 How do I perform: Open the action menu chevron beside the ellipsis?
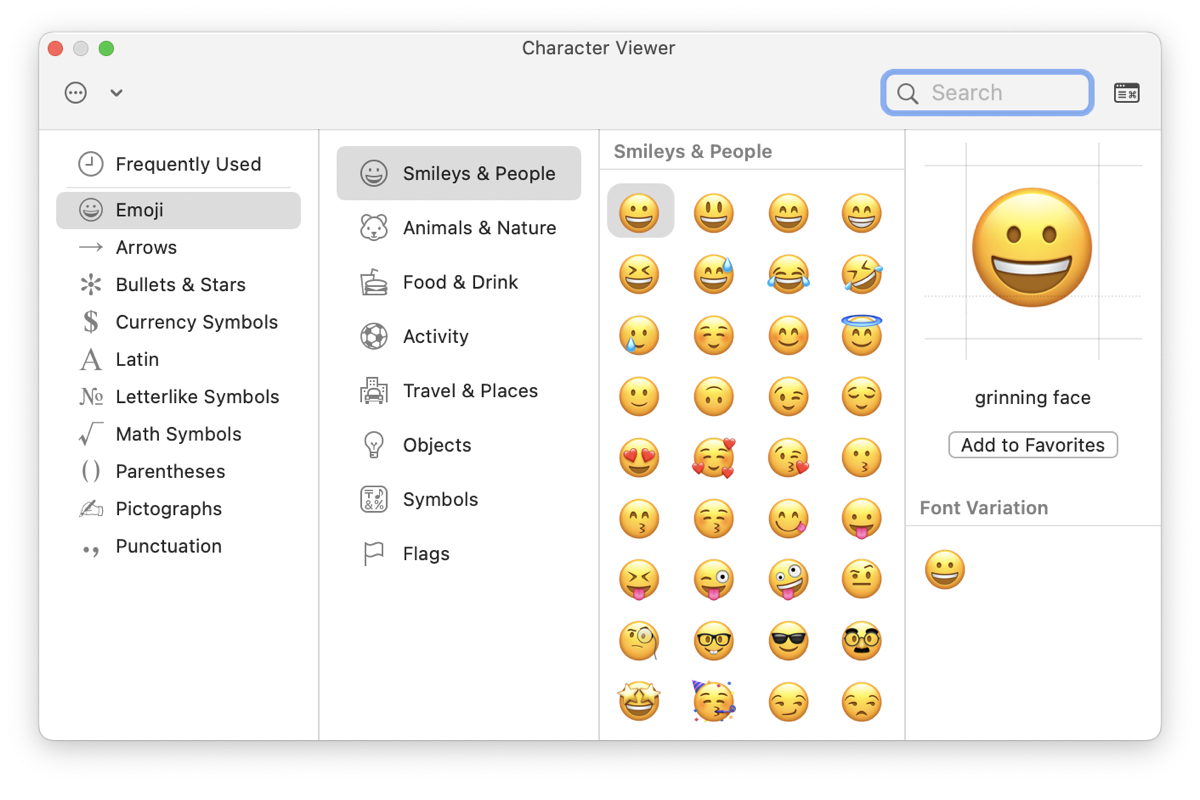tap(116, 92)
